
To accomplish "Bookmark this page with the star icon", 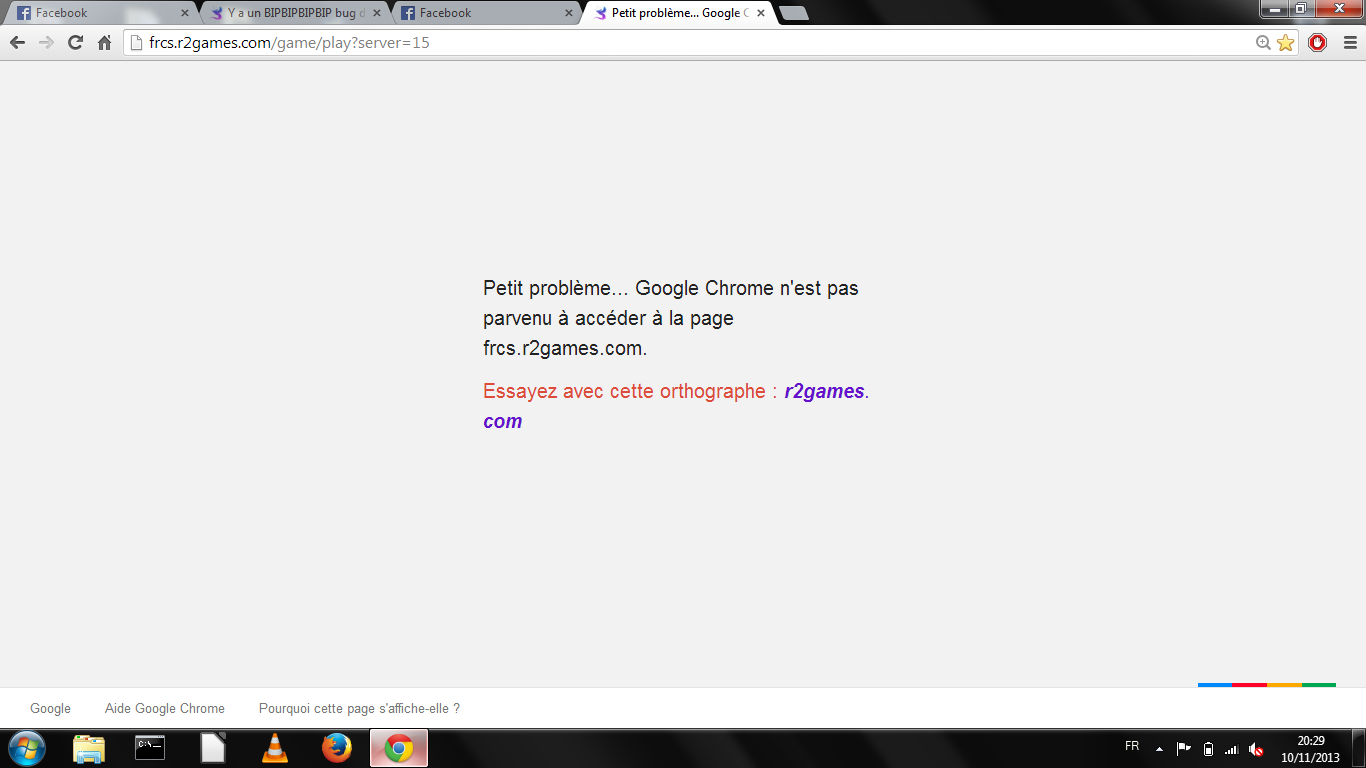I will pos(1285,43).
